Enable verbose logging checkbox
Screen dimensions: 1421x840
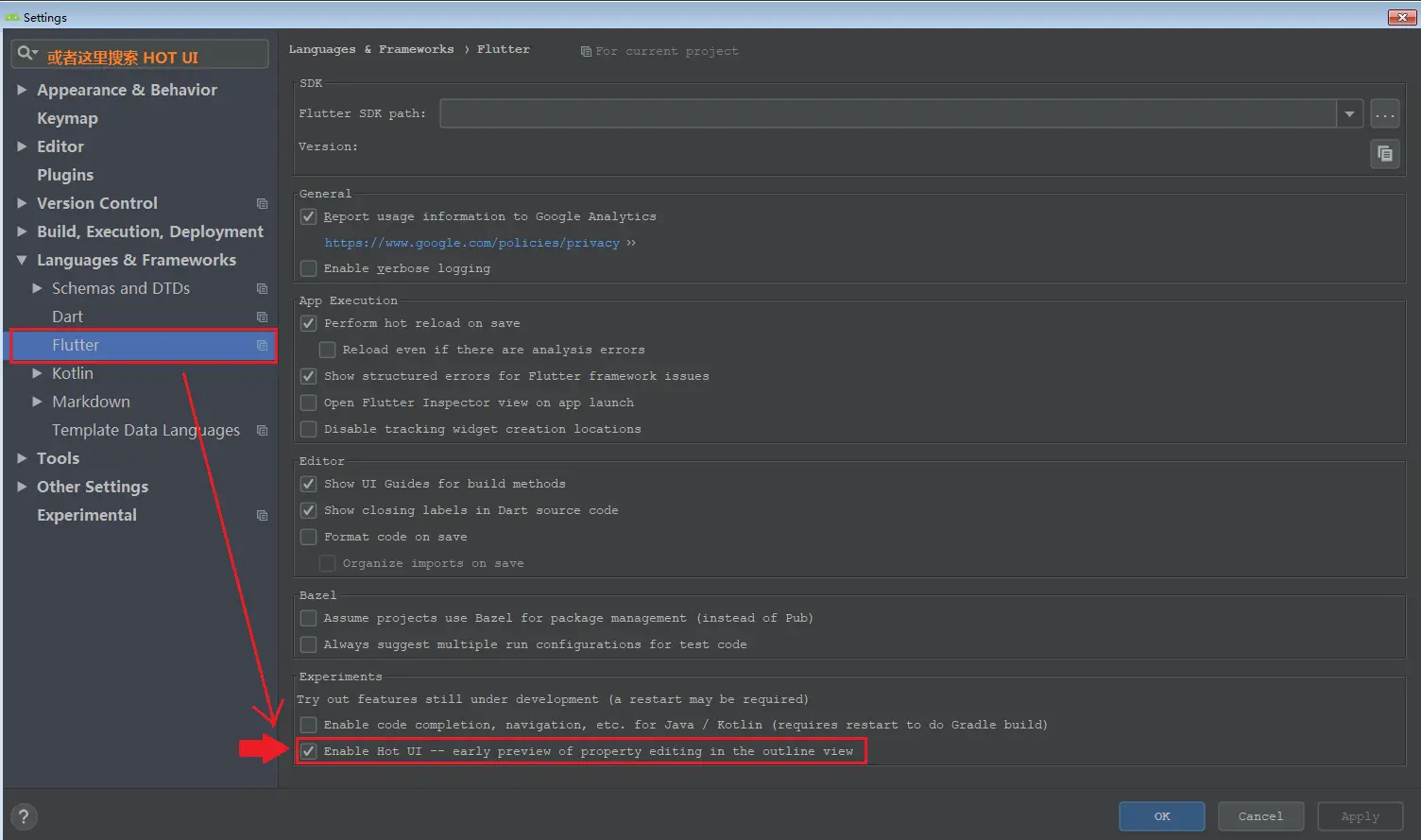[x=308, y=268]
